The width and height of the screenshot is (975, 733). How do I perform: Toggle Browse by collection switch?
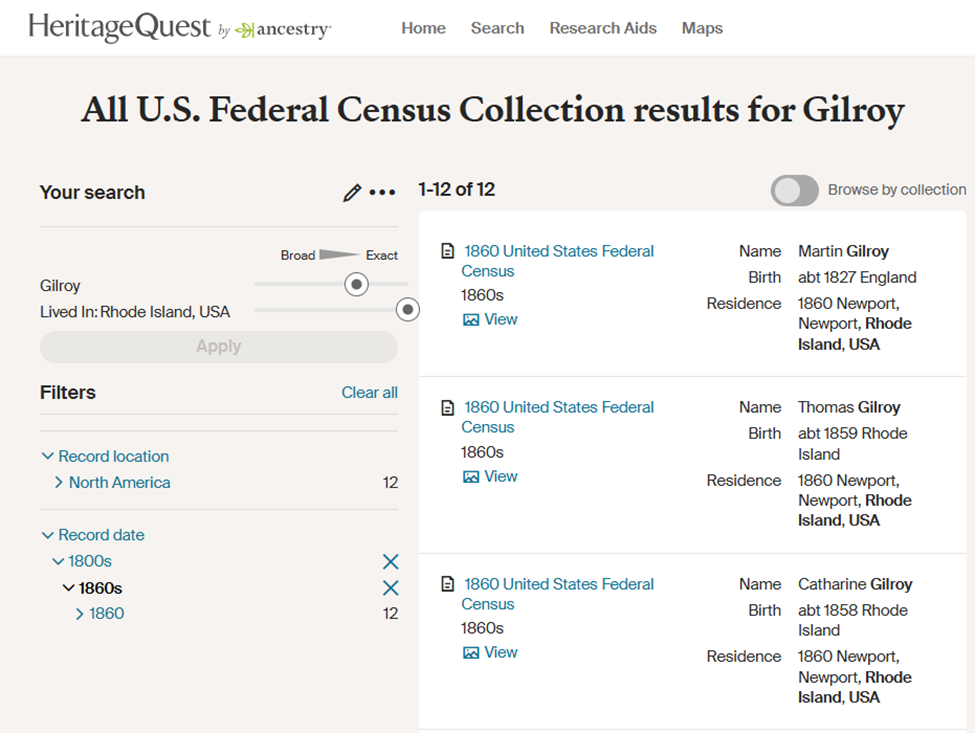coord(795,190)
